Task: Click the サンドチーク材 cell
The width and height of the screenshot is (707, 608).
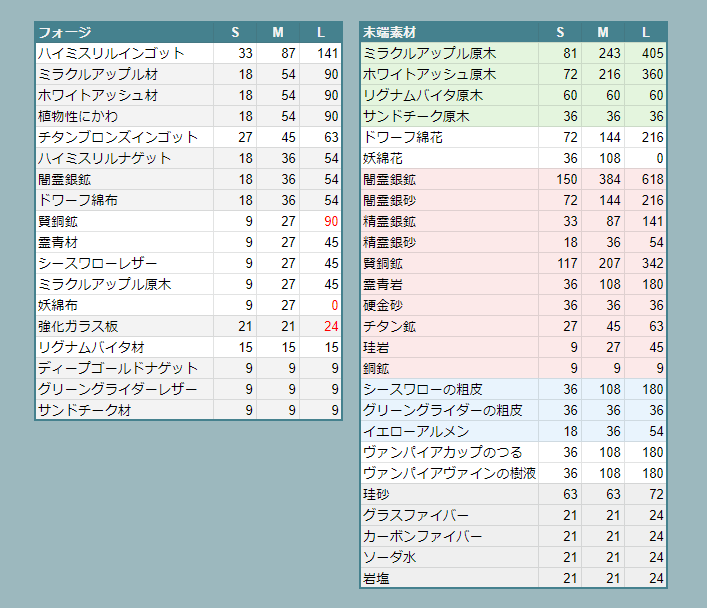Action: tap(124, 410)
